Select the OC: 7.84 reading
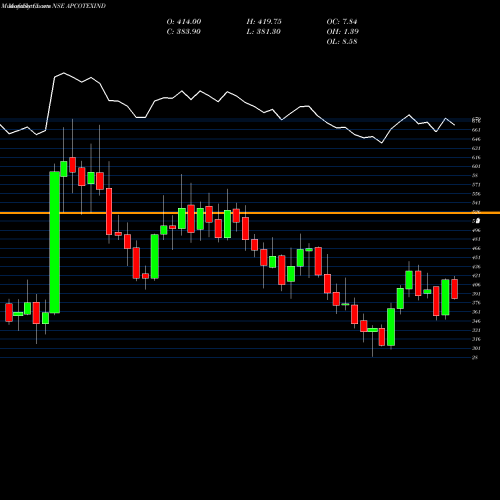This screenshot has width=500, height=500. 342,22
